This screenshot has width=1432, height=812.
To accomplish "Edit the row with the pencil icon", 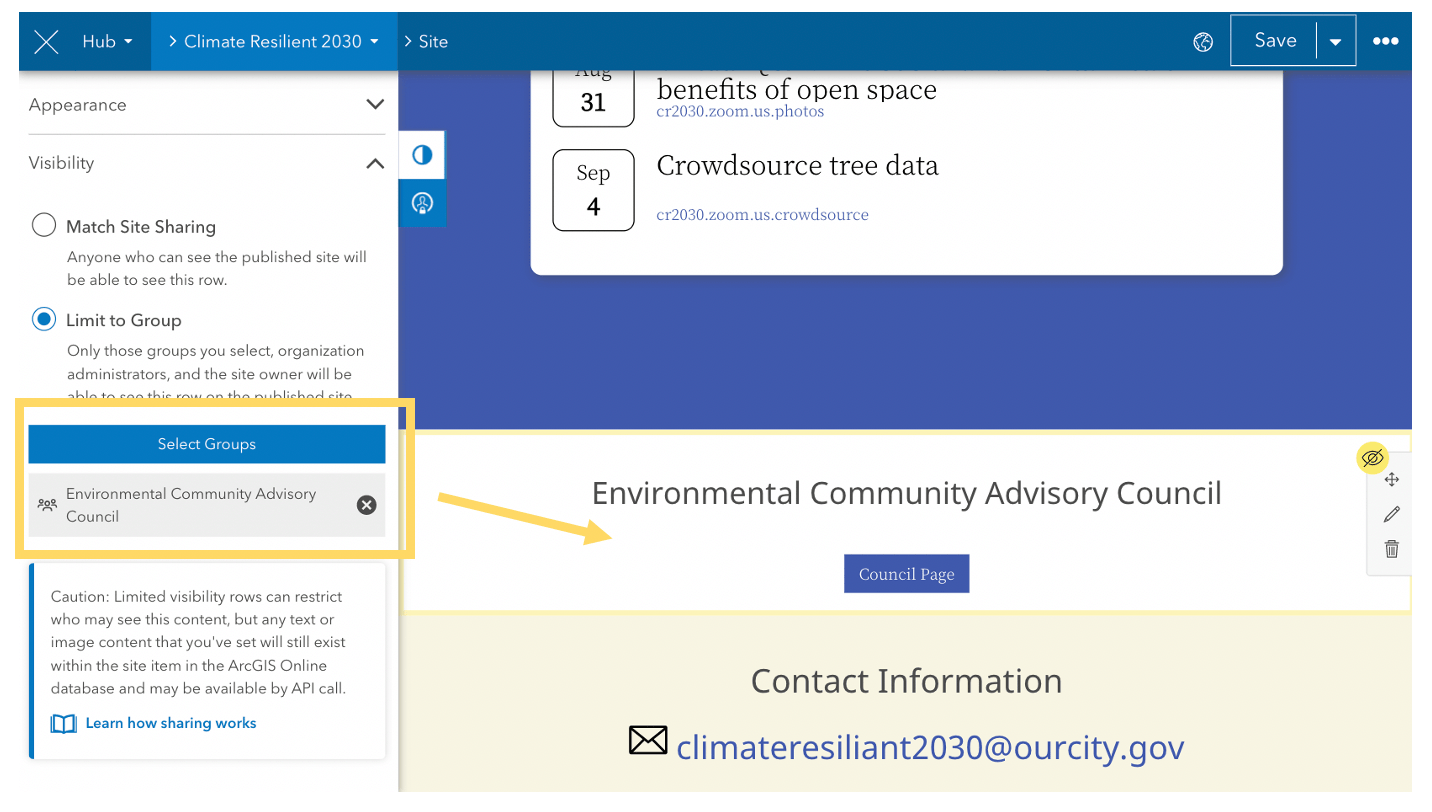I will (1391, 514).
